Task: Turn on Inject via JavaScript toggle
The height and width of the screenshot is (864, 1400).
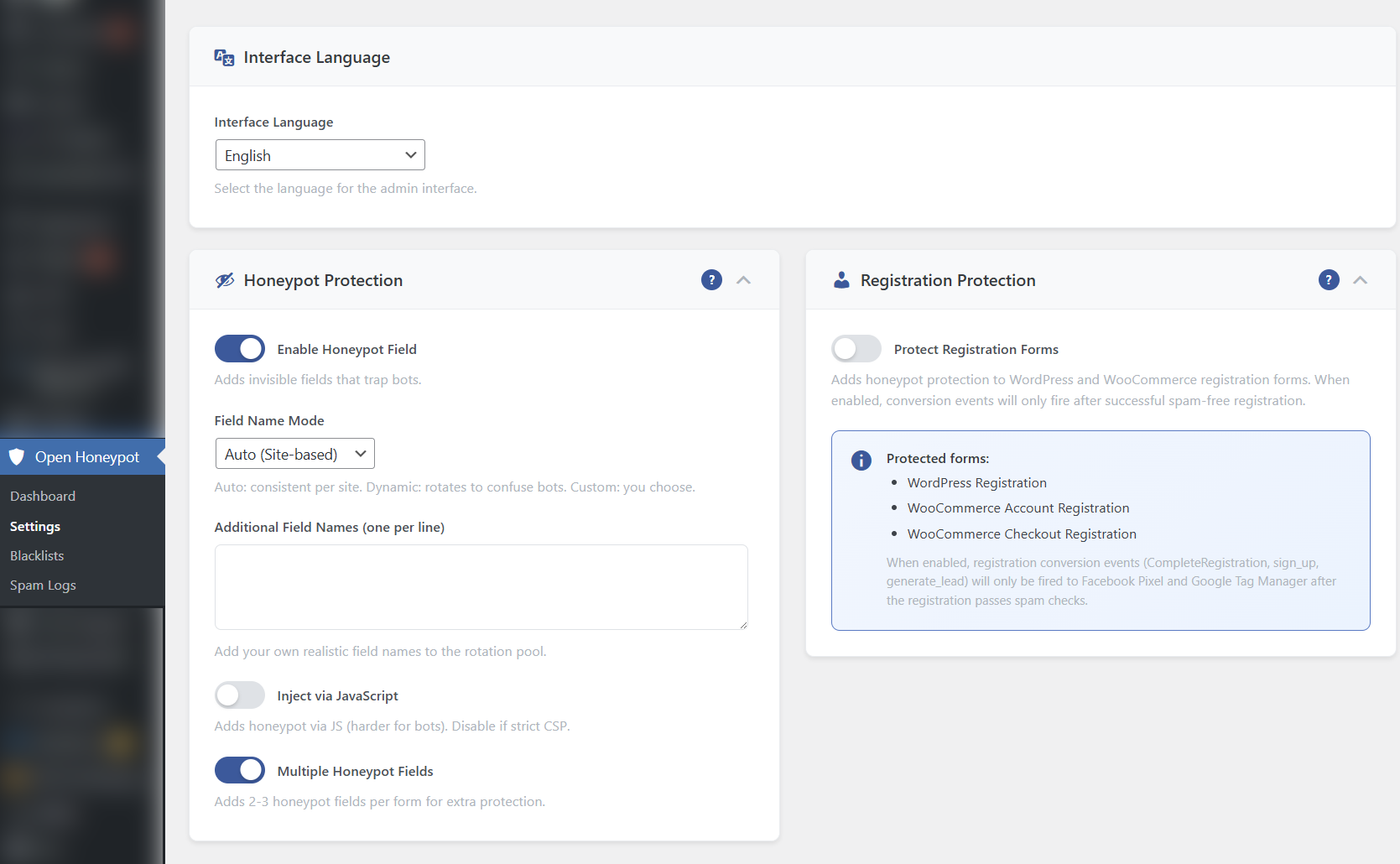Action: [240, 695]
